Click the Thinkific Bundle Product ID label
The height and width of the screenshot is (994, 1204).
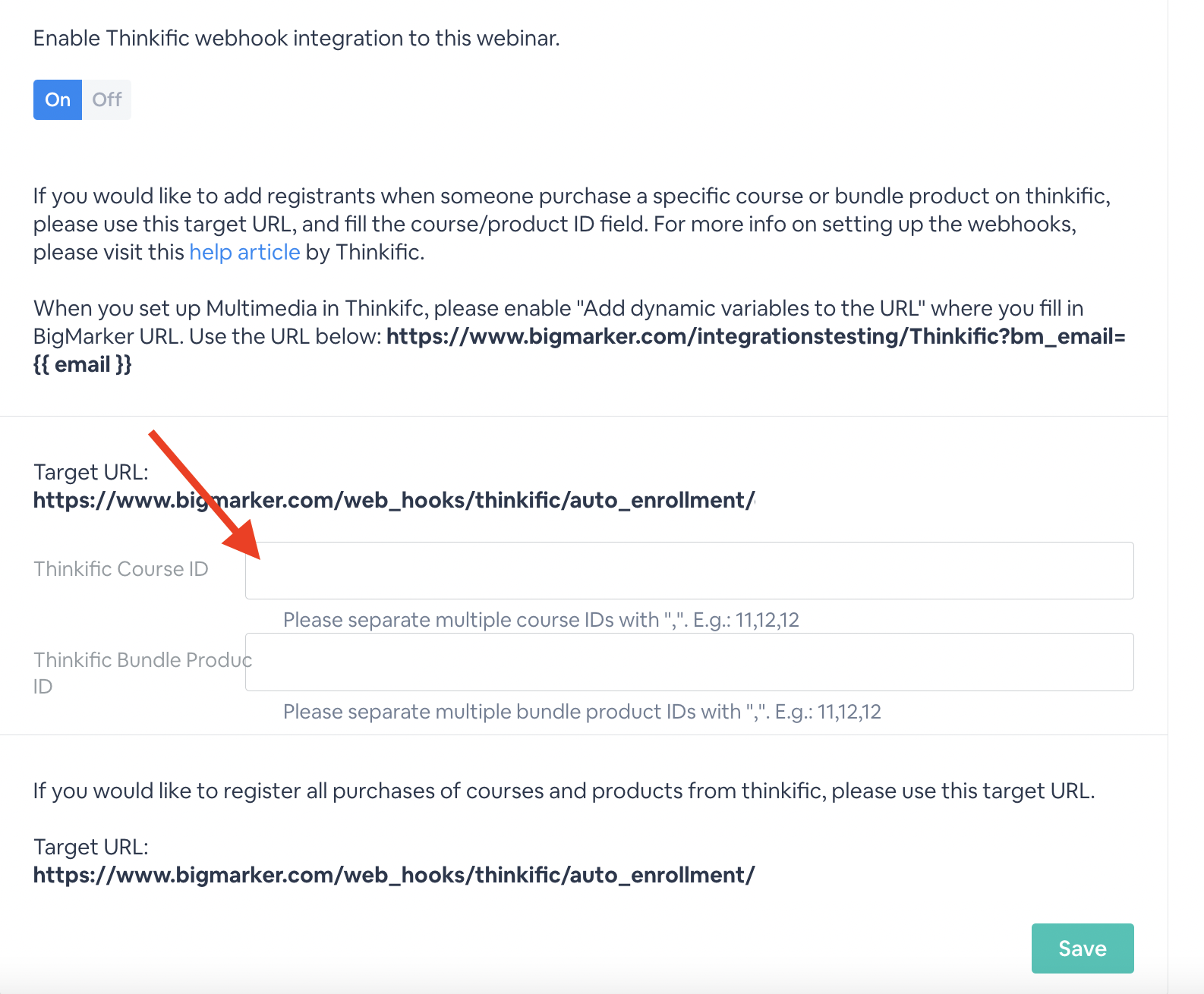tap(142, 673)
